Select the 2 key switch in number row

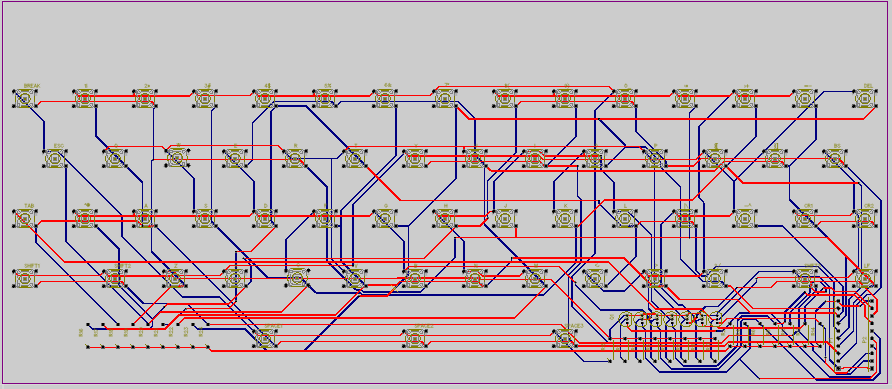[x=144, y=99]
